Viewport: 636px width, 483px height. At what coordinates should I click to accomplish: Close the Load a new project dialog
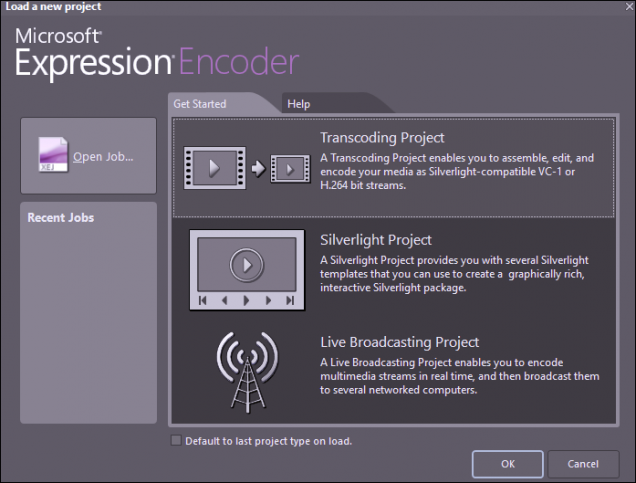click(629, 6)
